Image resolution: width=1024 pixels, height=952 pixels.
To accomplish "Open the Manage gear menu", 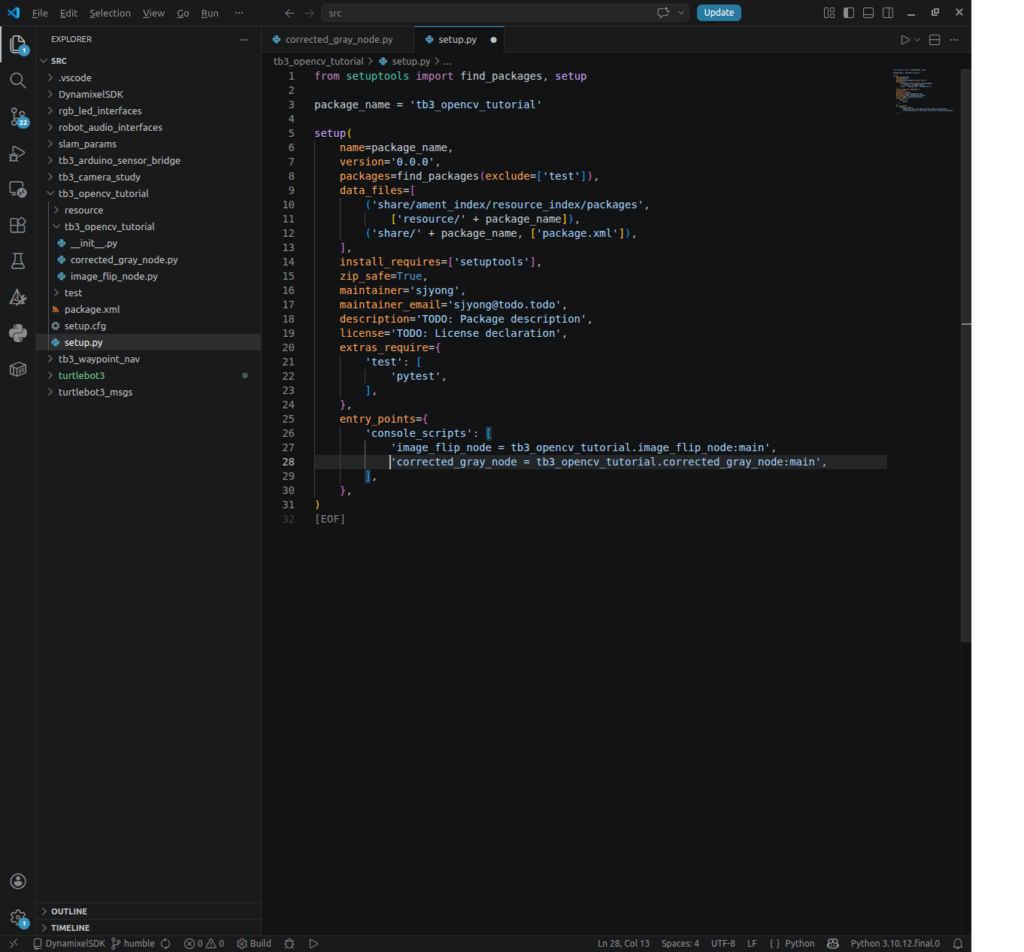I will [18, 917].
